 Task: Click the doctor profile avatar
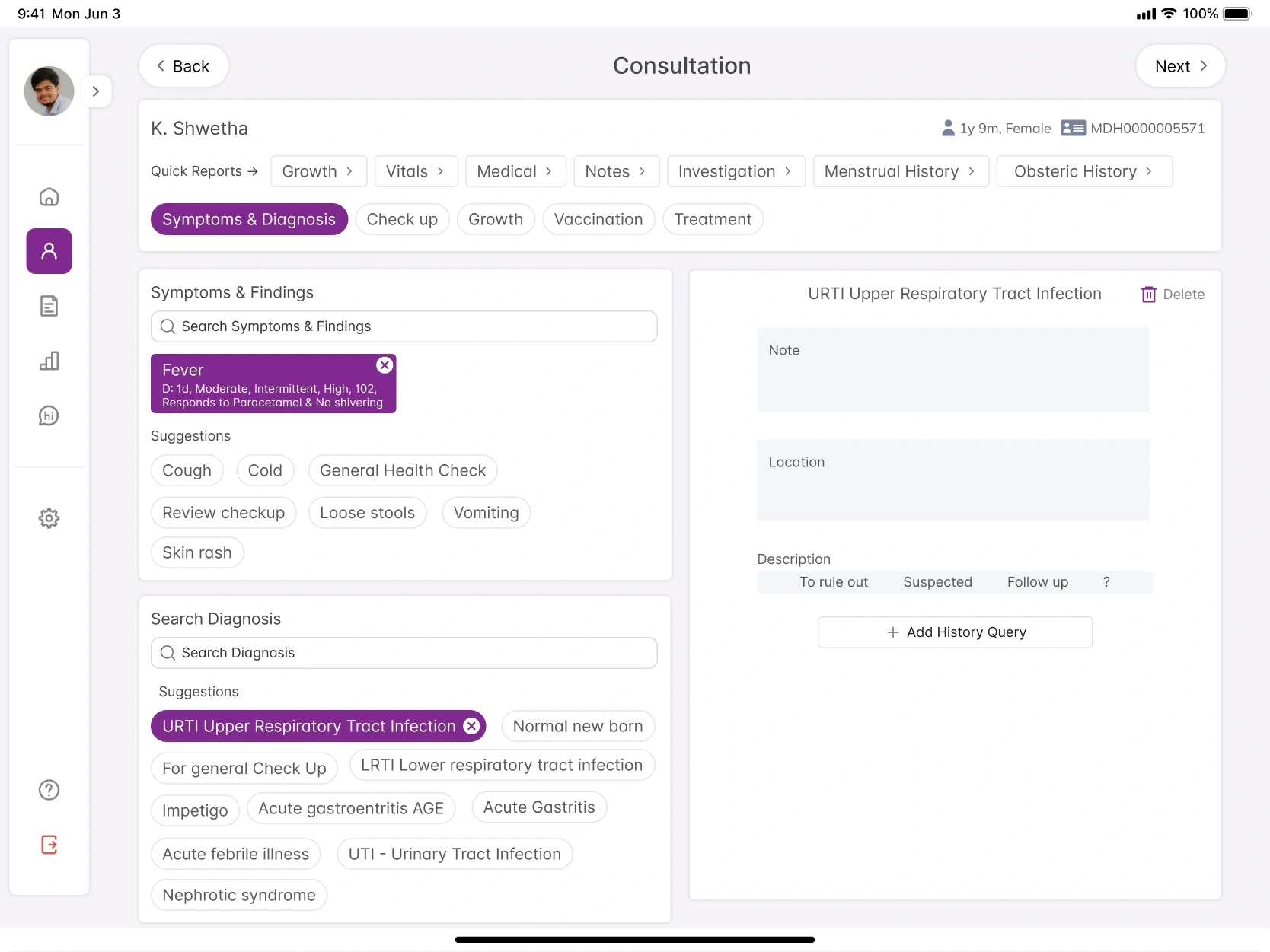[49, 91]
